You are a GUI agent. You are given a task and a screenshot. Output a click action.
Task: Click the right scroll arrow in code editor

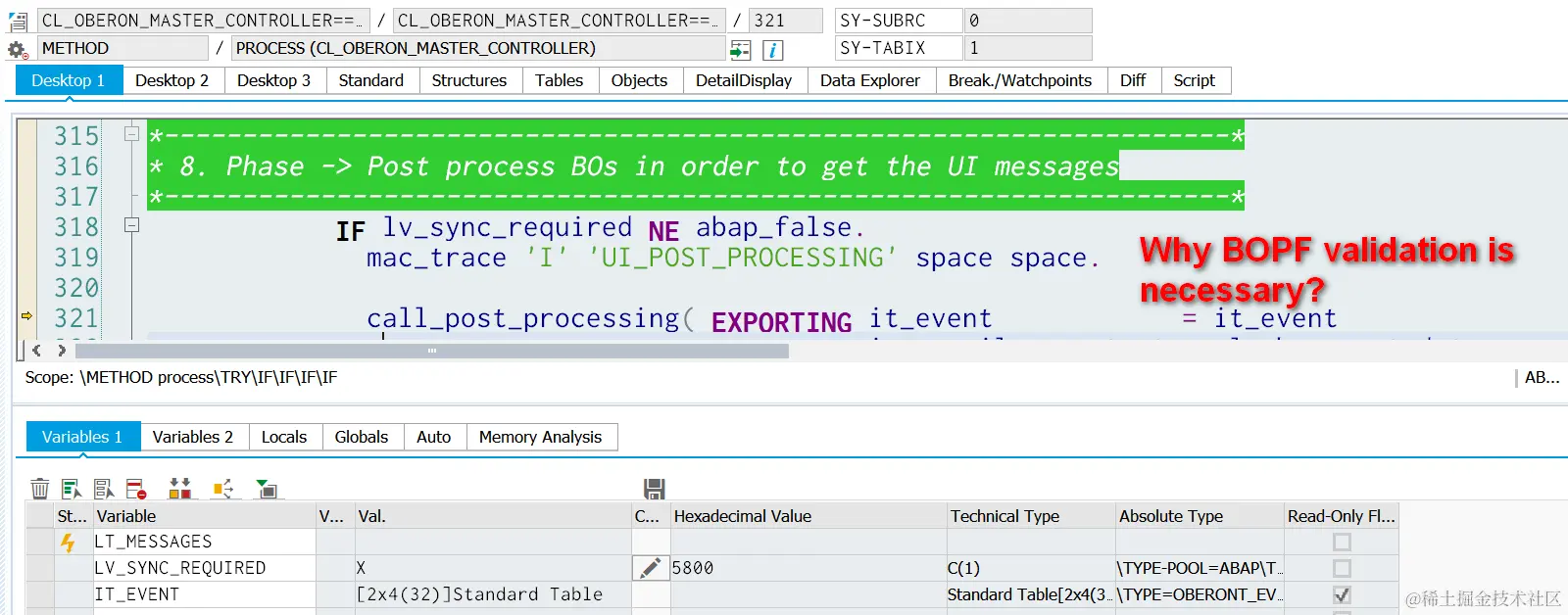point(62,350)
